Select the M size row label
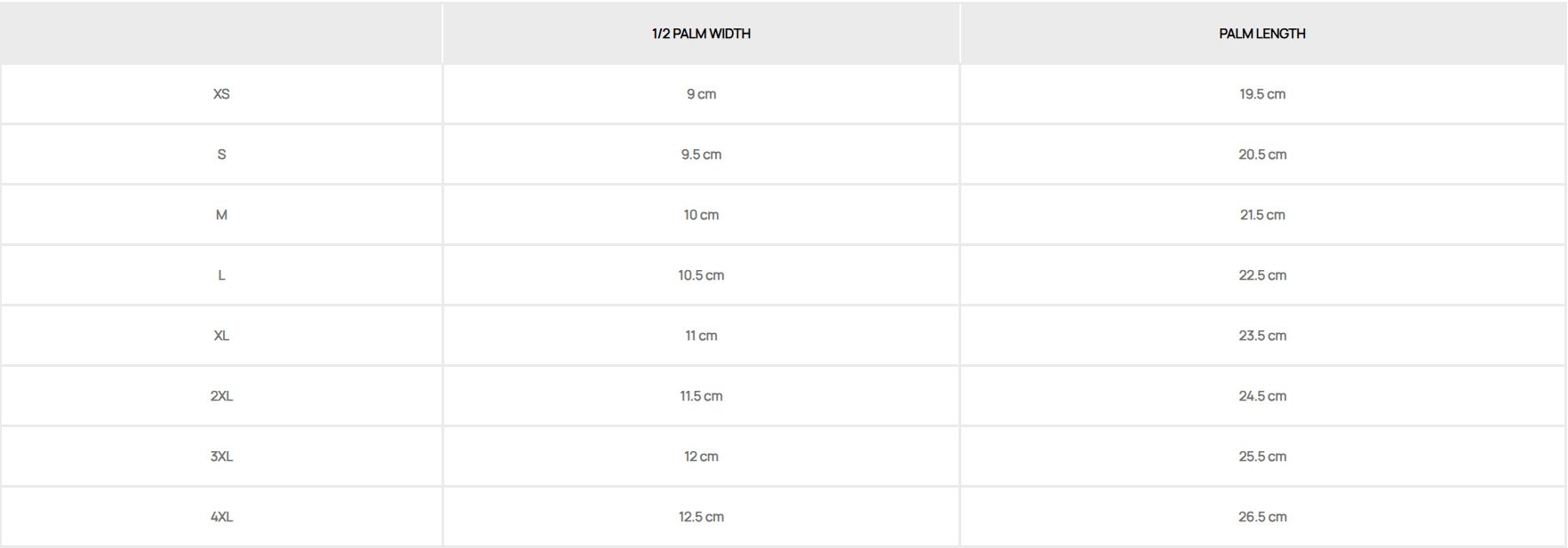The height and width of the screenshot is (548, 1568). pyautogui.click(x=221, y=215)
